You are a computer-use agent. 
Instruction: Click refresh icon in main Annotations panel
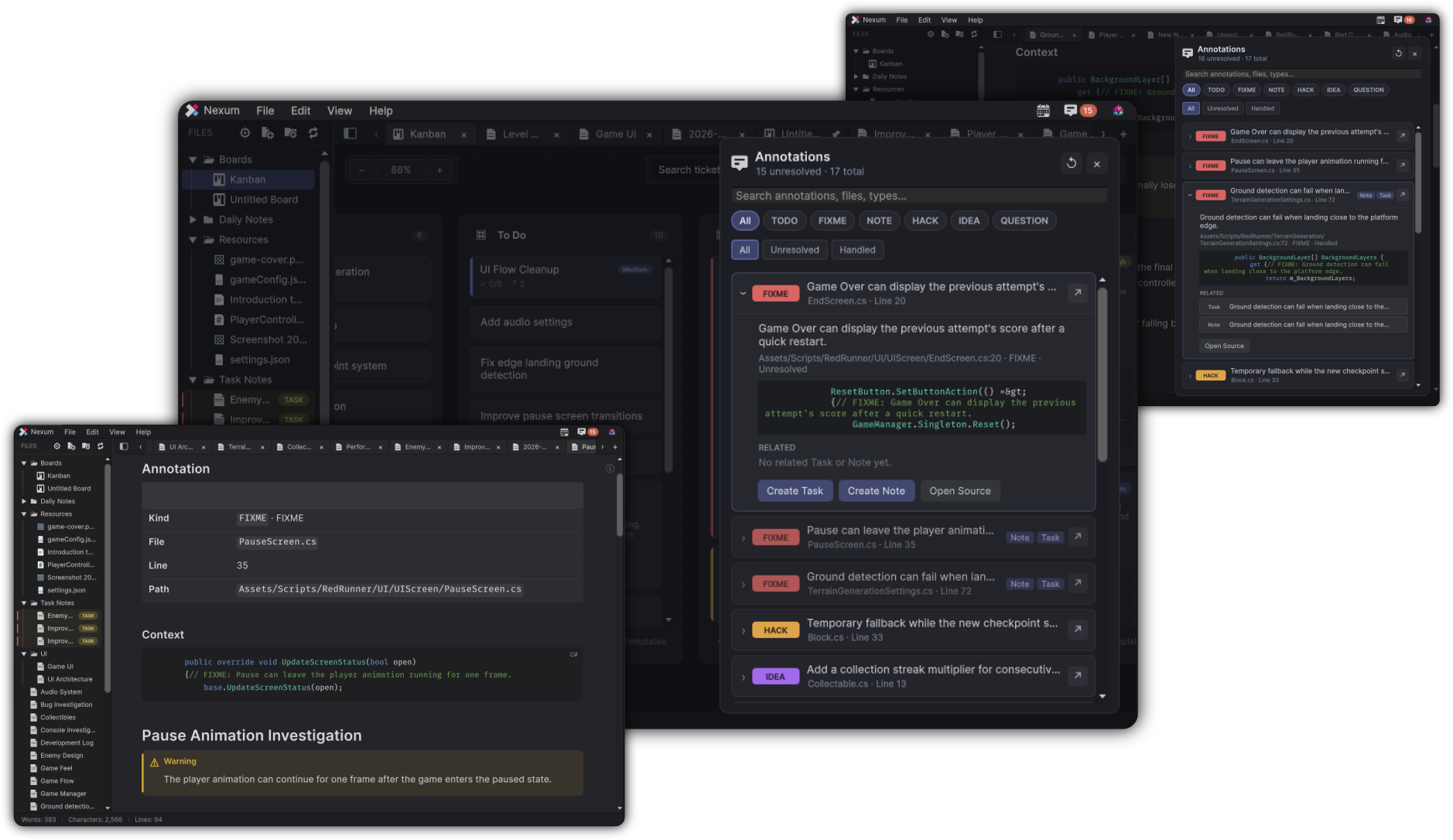click(x=1071, y=163)
